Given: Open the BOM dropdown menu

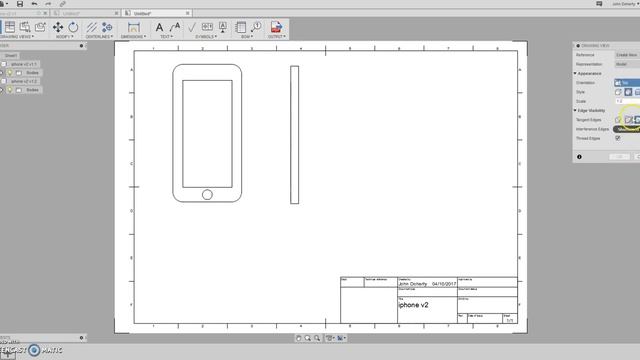Looking at the screenshot, I should tap(247, 37).
